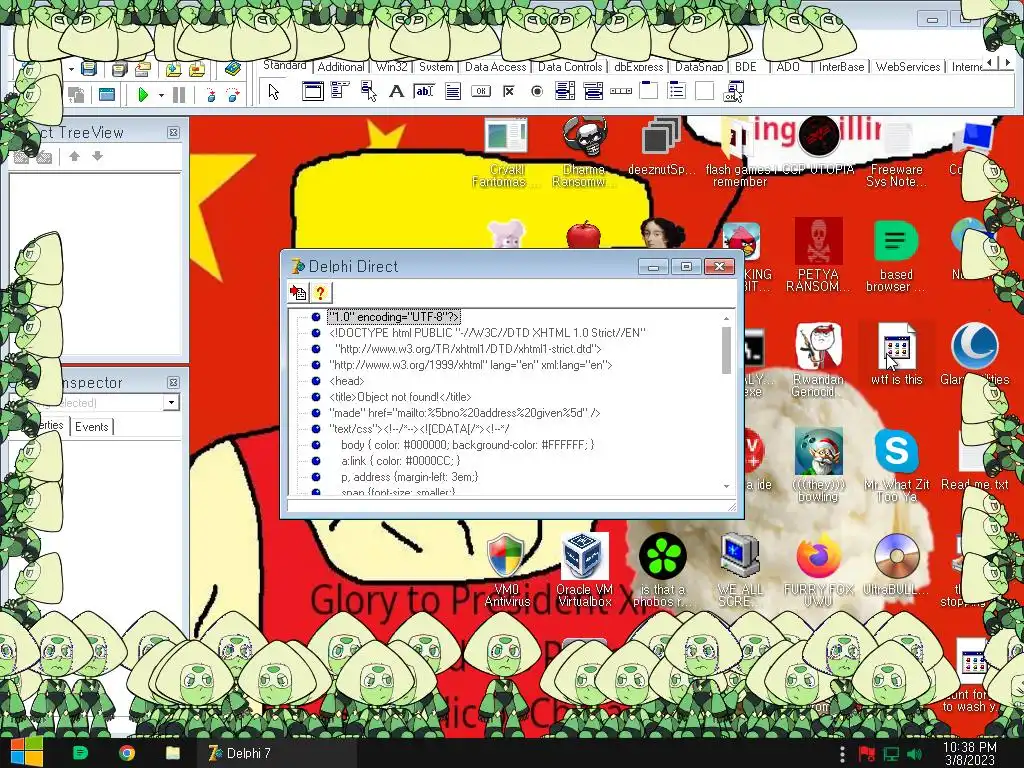Open the WebServices palette tab
This screenshot has width=1024, height=768.
tap(908, 67)
